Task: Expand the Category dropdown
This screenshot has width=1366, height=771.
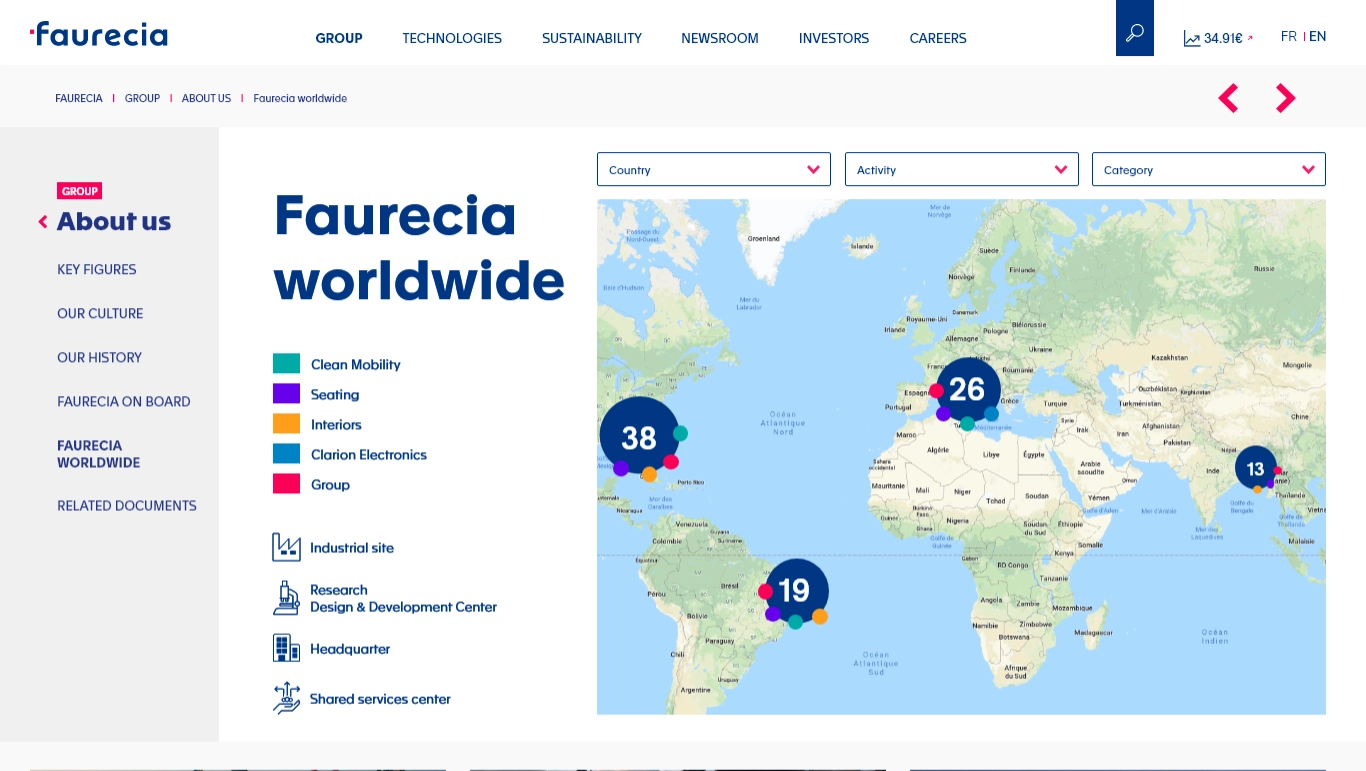Action: [1209, 169]
